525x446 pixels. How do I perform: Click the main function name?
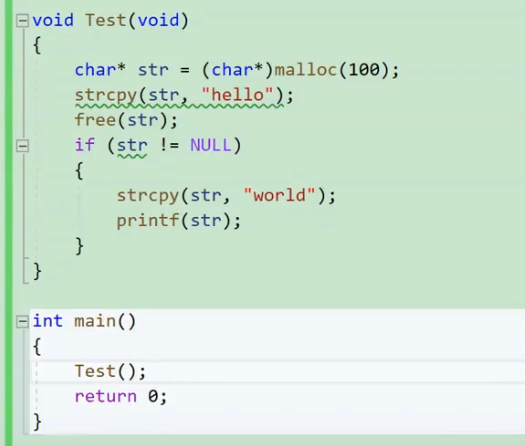95,321
